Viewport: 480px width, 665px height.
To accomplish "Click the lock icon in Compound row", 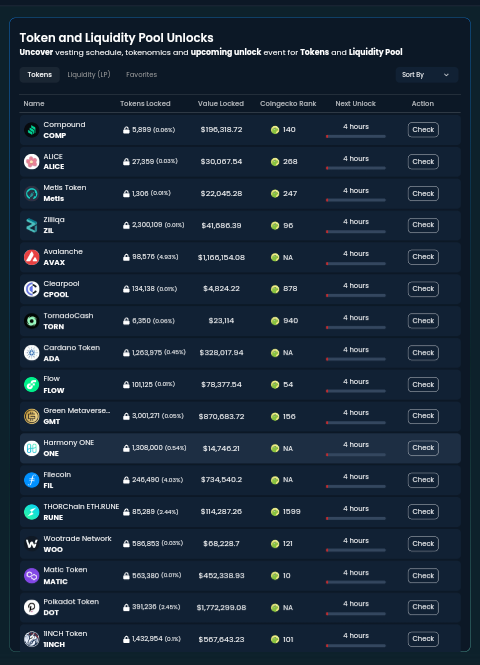I will 126,130.
